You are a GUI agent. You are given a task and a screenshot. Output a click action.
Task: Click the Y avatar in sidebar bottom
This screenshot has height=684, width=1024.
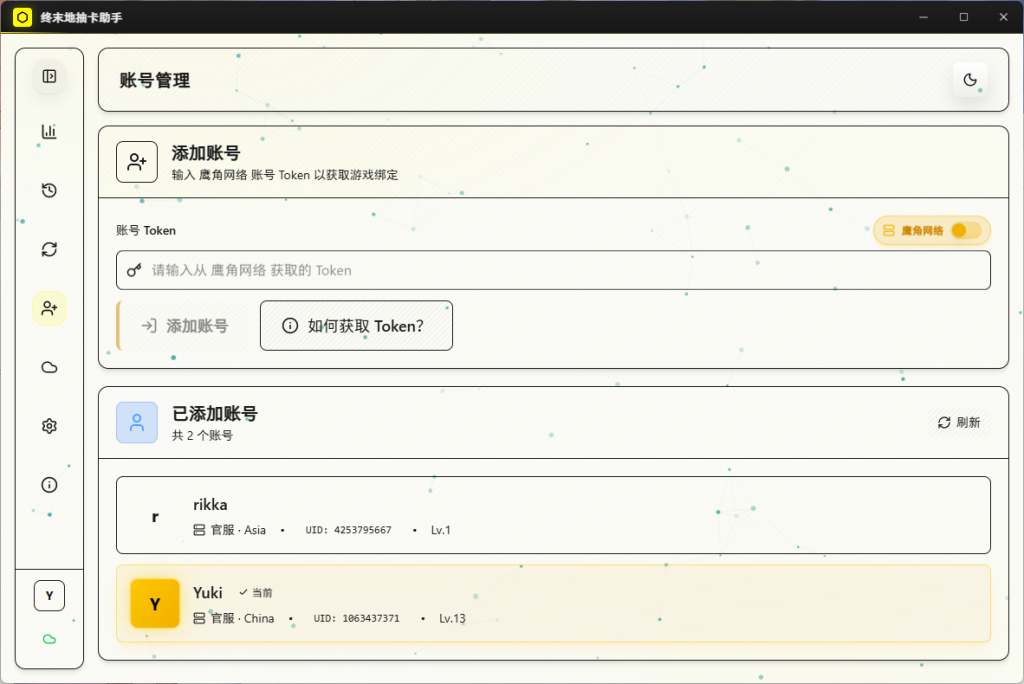click(x=49, y=595)
